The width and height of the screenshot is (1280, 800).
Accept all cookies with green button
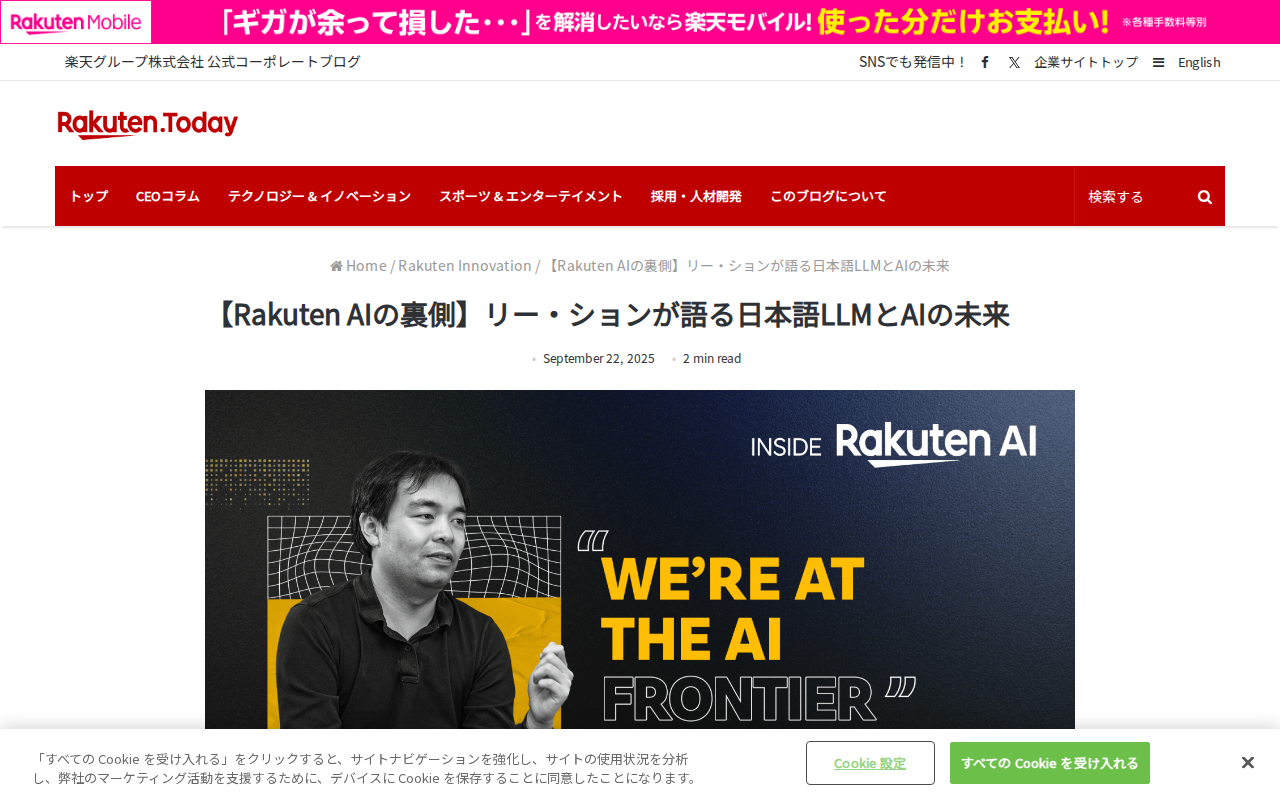click(1050, 763)
